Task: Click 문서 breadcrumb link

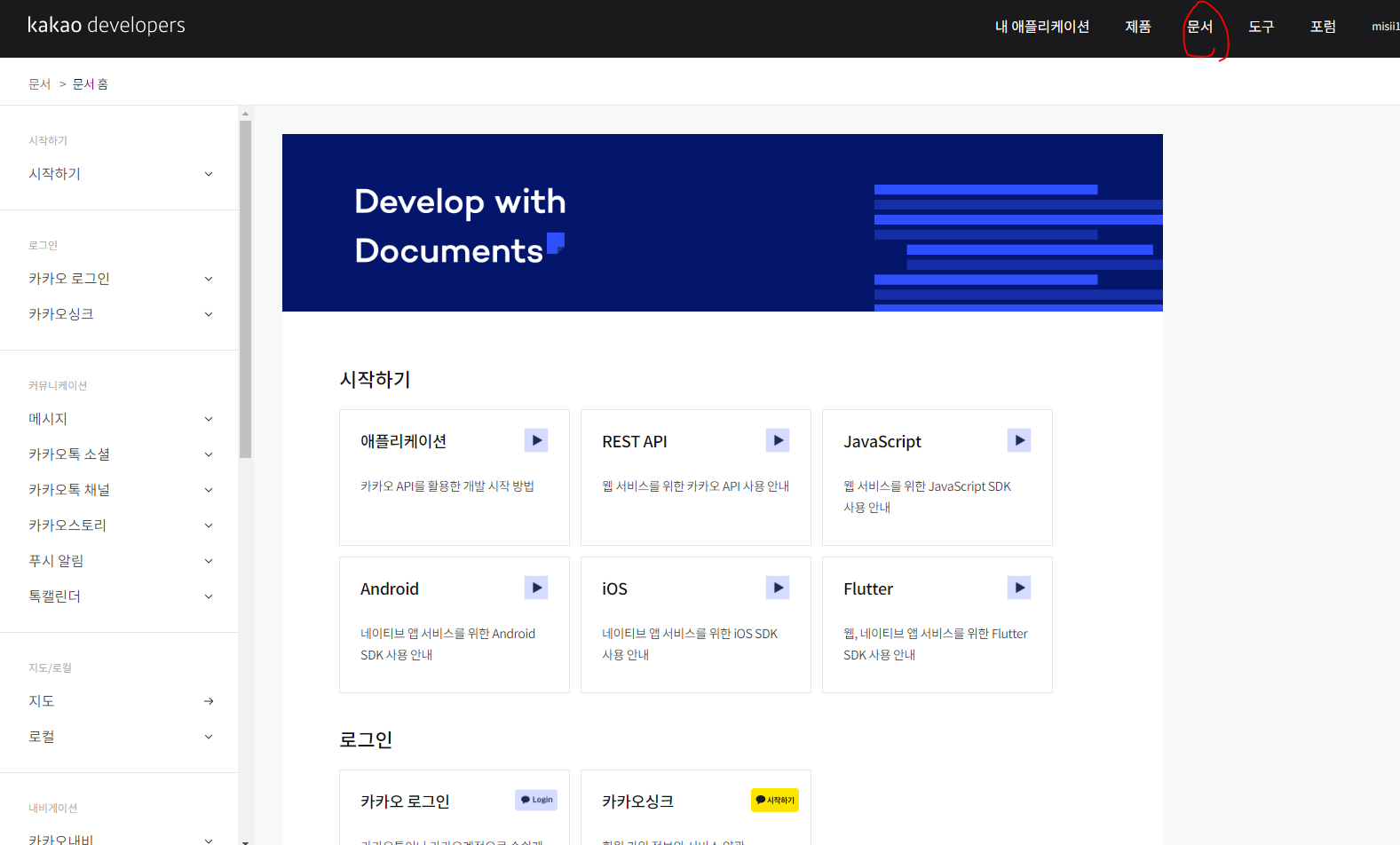Action: coord(40,83)
